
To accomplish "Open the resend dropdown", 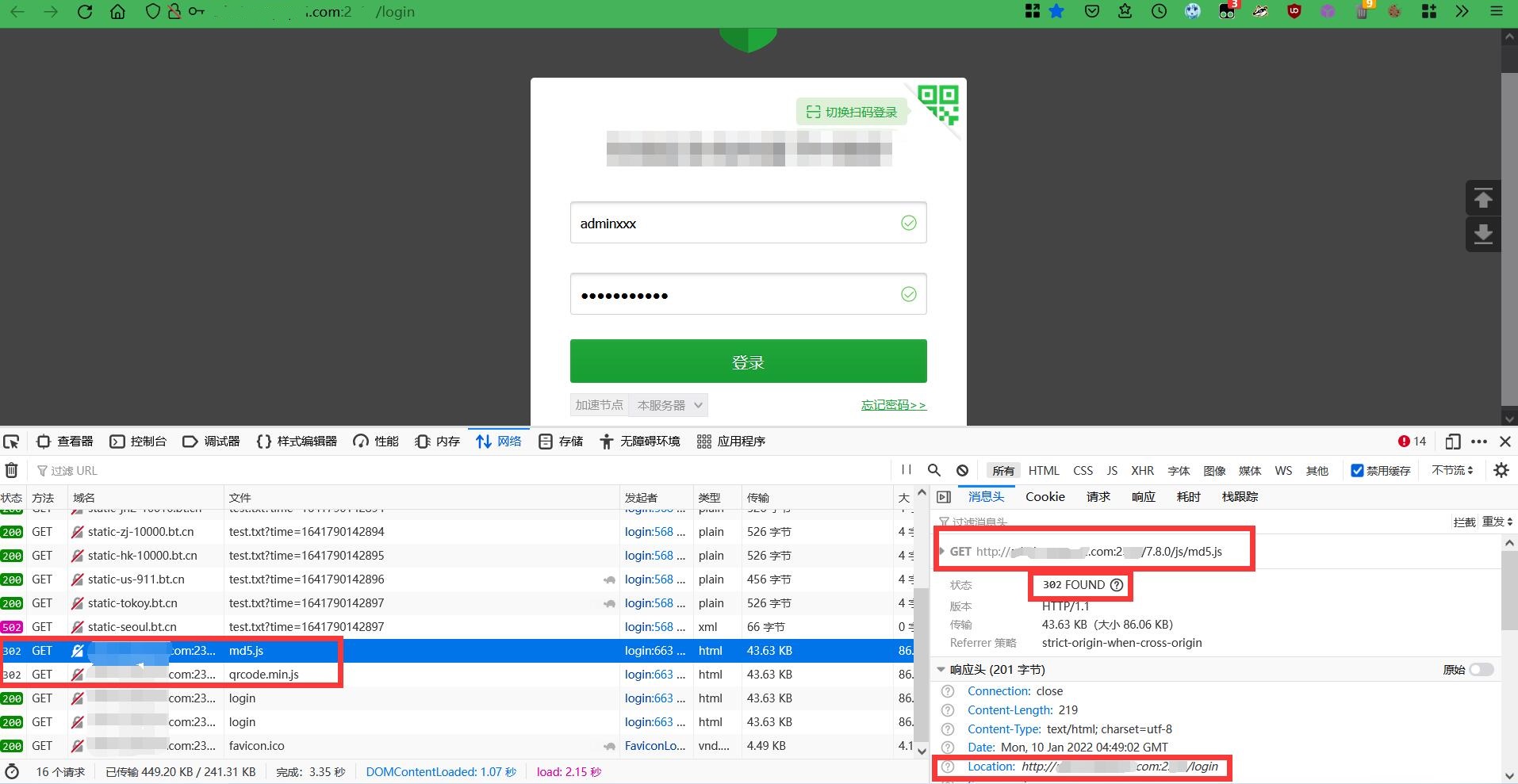I will [x=1497, y=522].
